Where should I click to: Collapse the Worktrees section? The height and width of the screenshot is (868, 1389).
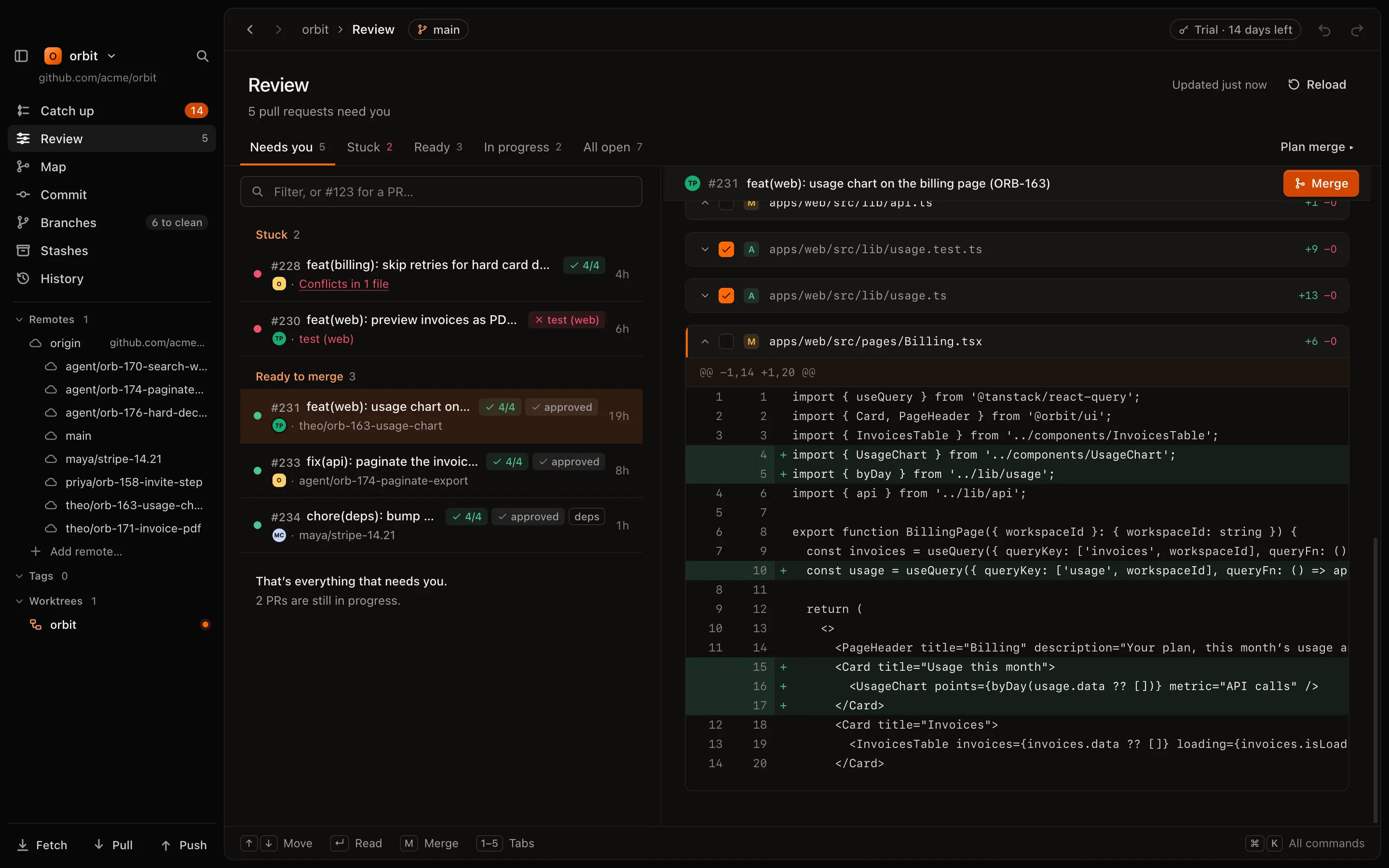[19, 601]
